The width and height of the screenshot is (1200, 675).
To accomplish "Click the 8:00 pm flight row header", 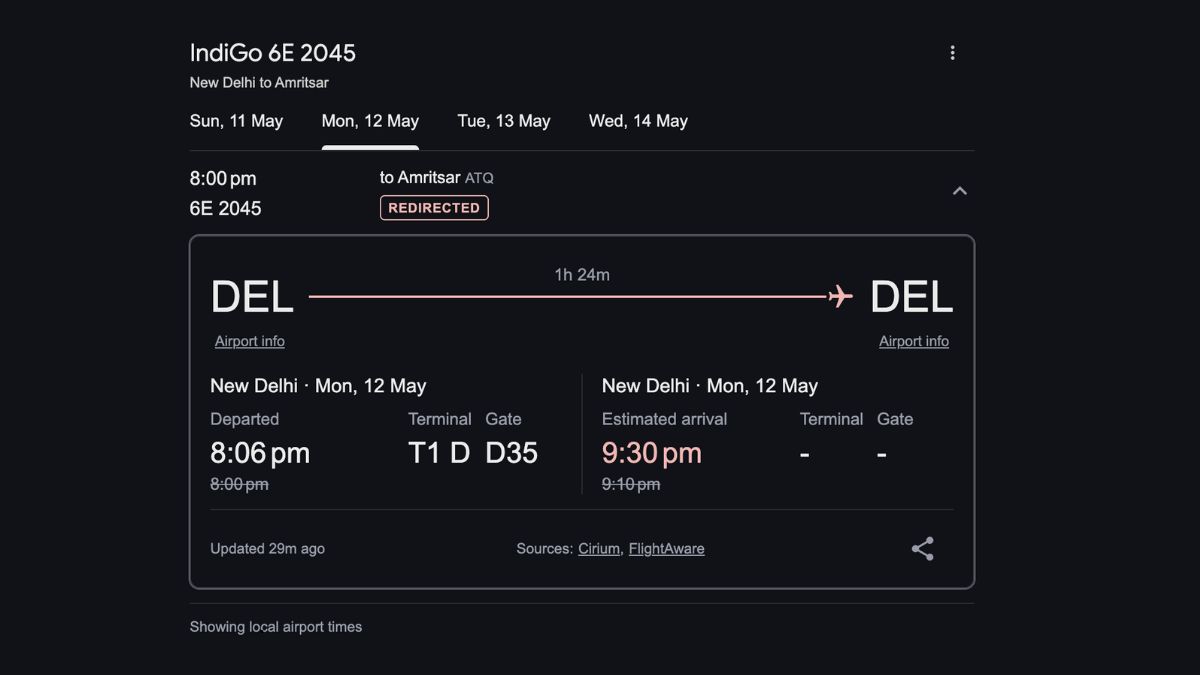I will click(223, 179).
